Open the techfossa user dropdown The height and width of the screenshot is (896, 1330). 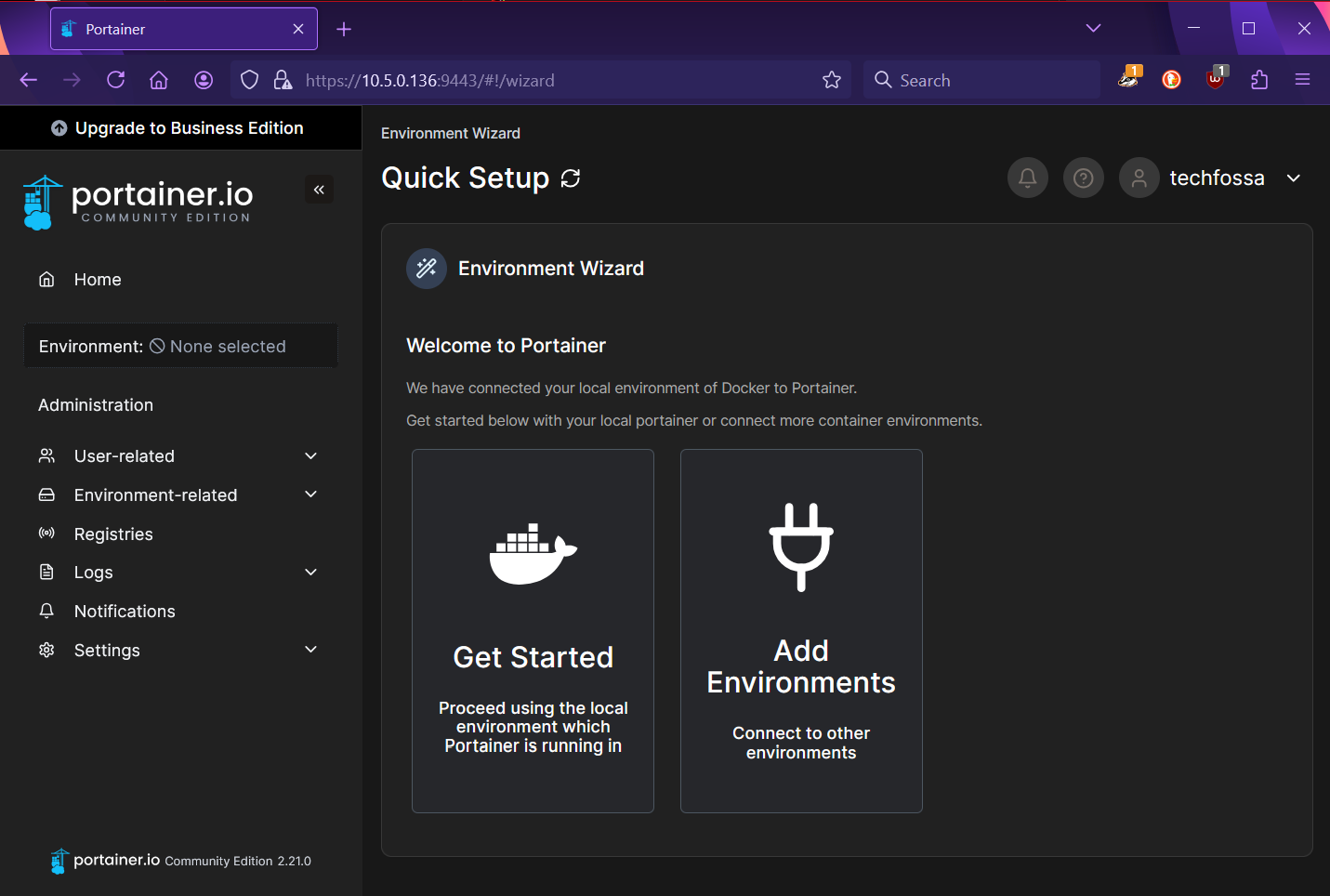[1293, 178]
